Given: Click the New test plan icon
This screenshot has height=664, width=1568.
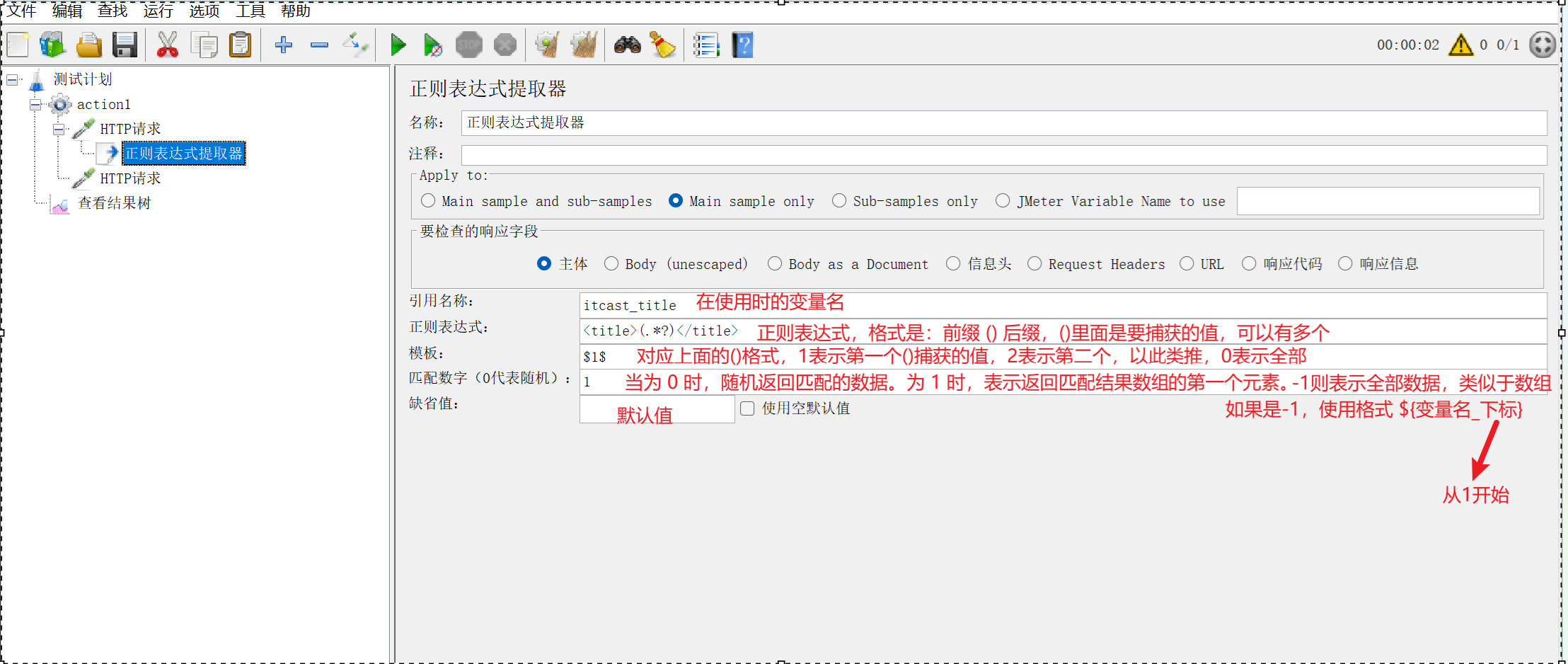Looking at the screenshot, I should (18, 45).
